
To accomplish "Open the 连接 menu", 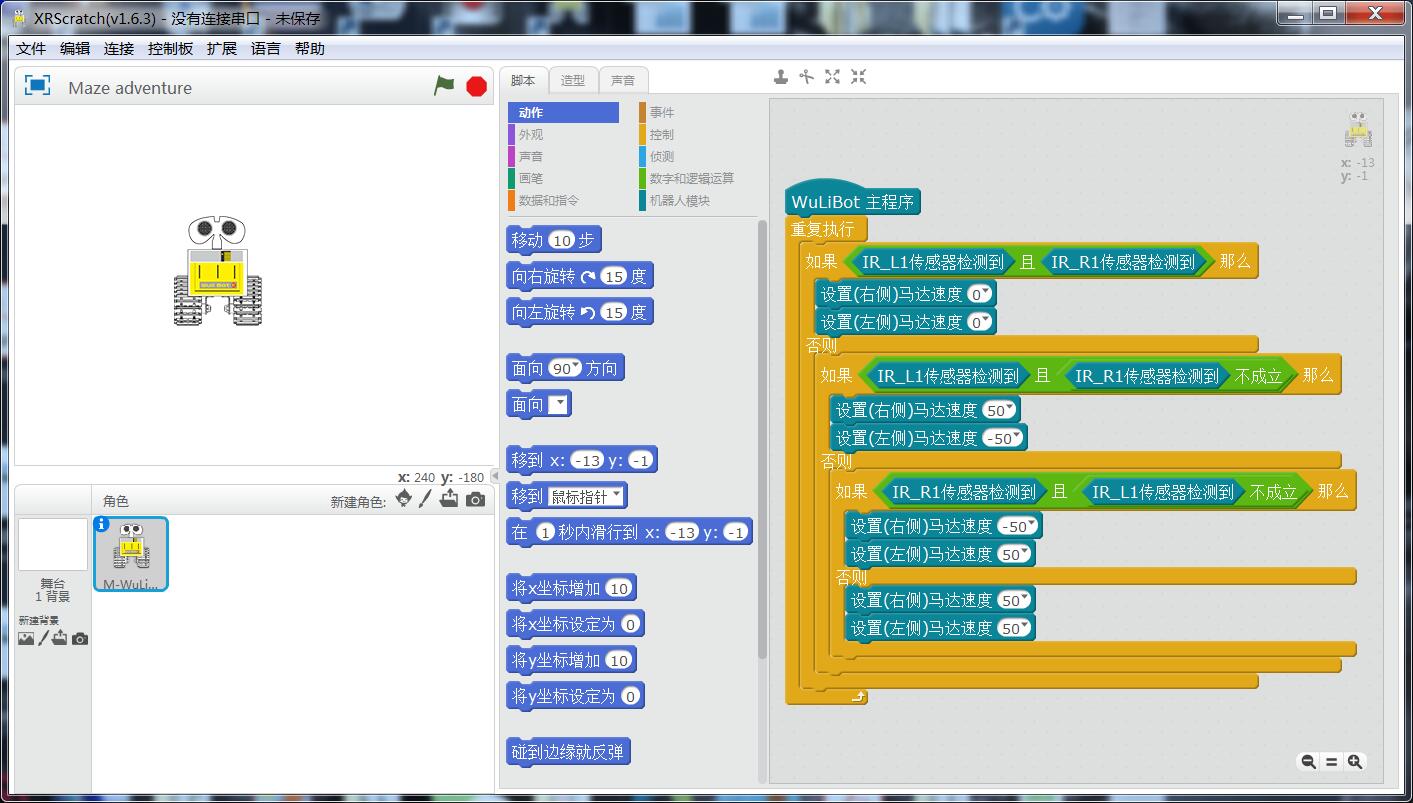I will (x=119, y=49).
